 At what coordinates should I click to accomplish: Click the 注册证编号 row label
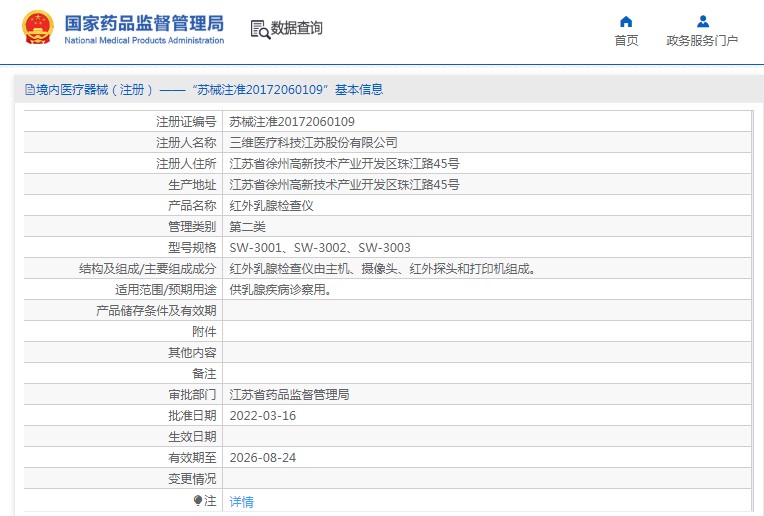pos(186,122)
